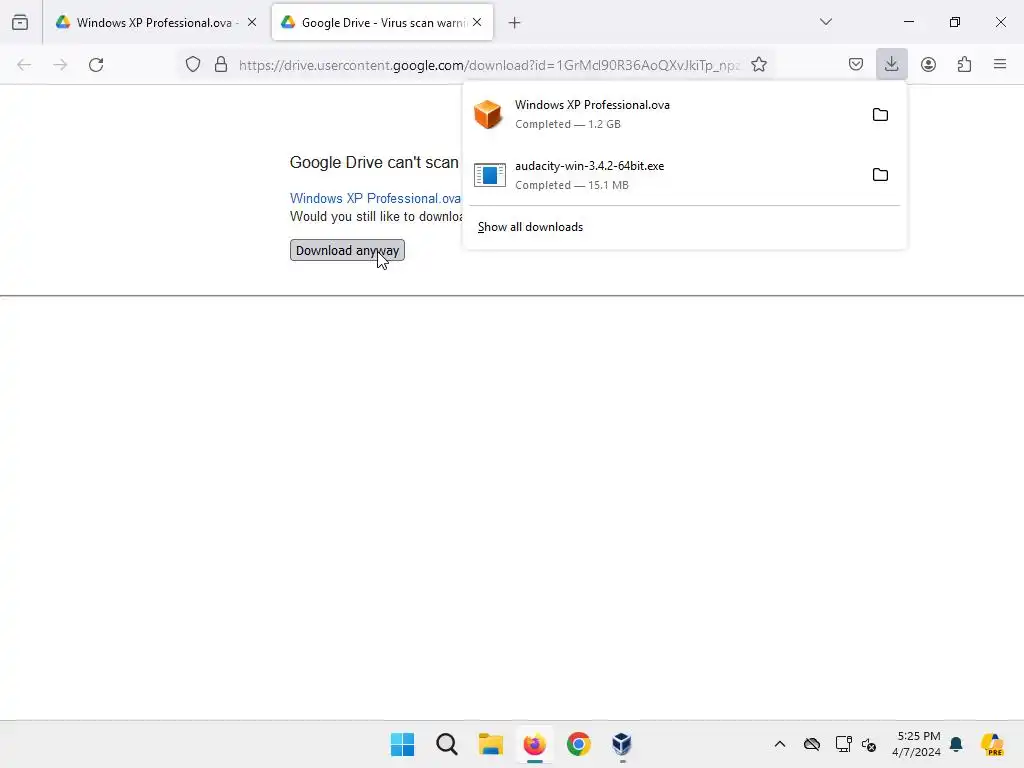1024x768 pixels.
Task: Open Windows taskbar search
Action: pyautogui.click(x=447, y=744)
